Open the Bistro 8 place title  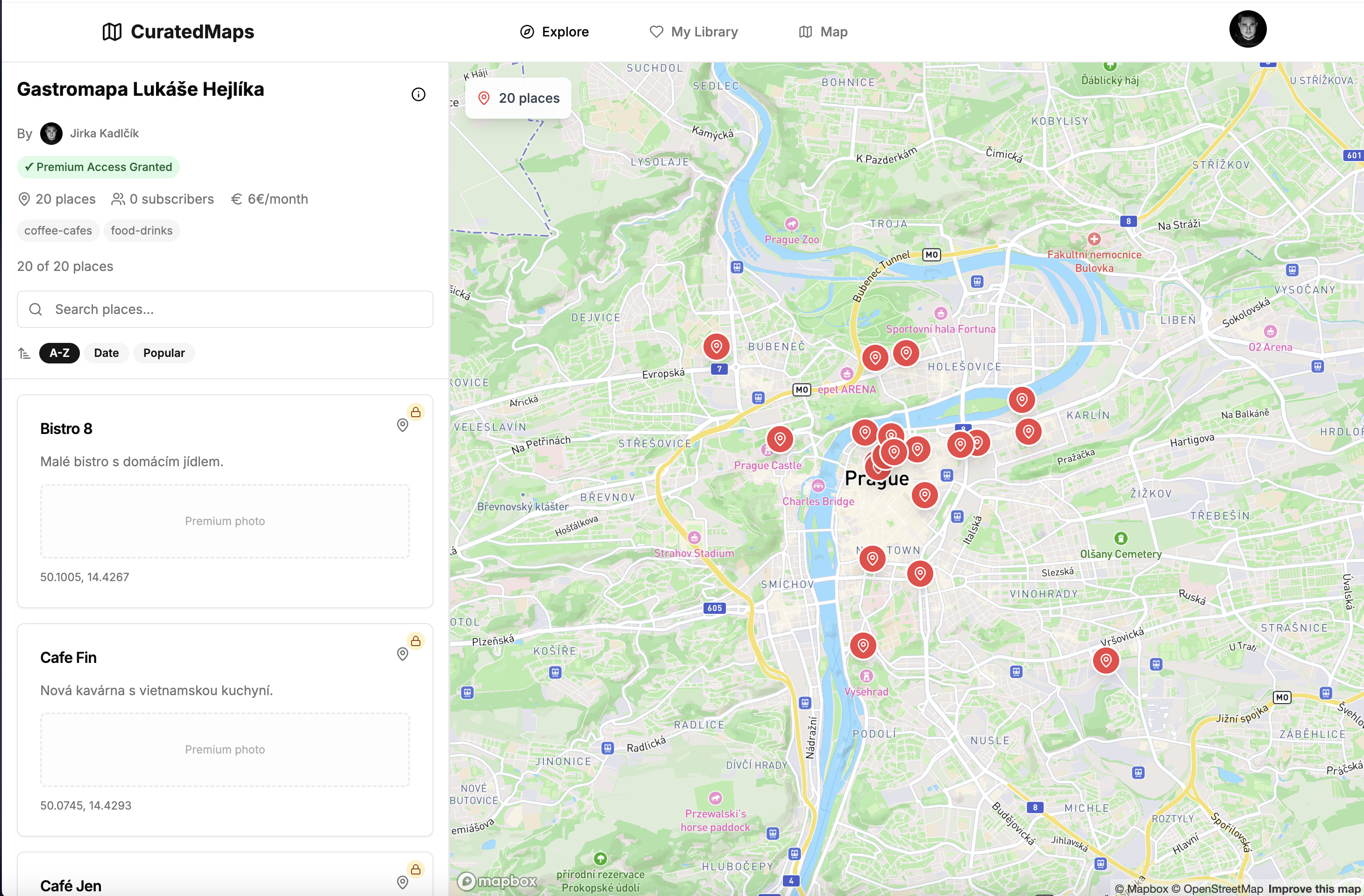[x=66, y=429]
